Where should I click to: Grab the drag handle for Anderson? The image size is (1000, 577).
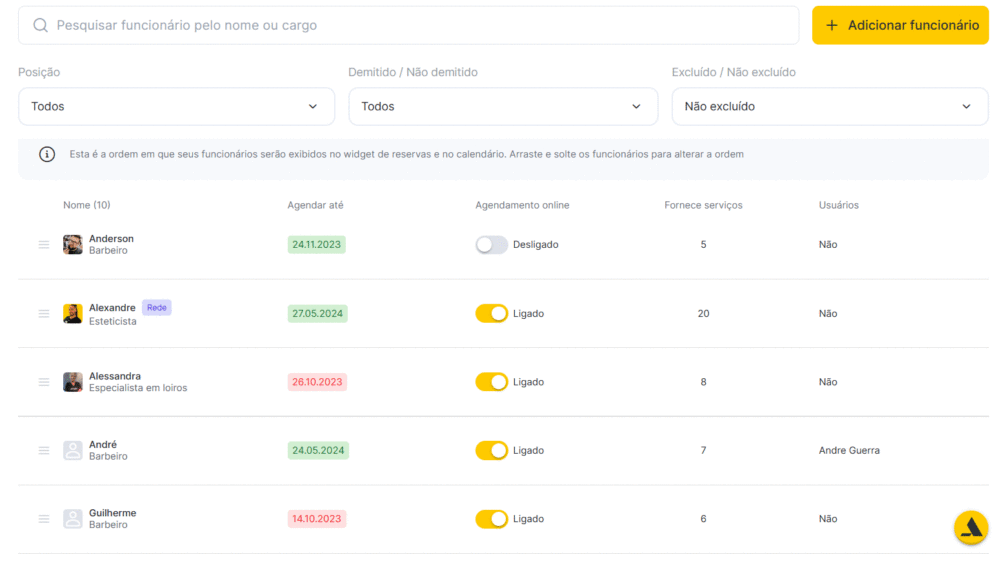[44, 245]
